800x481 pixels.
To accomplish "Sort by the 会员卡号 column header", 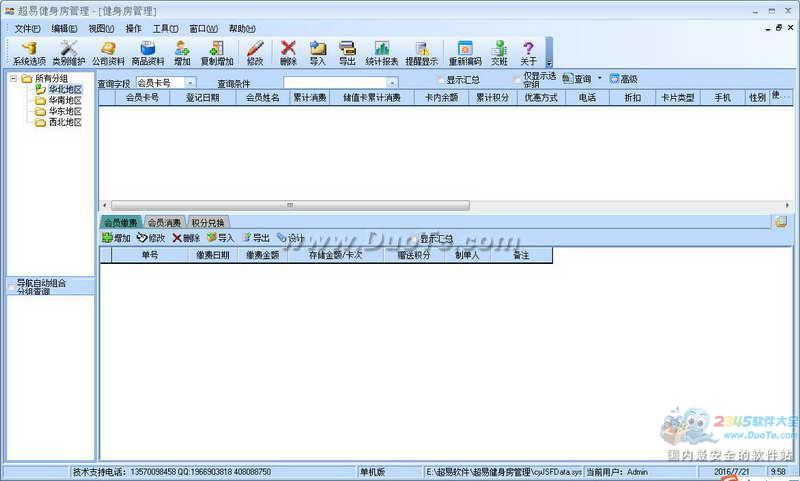I will [142, 97].
